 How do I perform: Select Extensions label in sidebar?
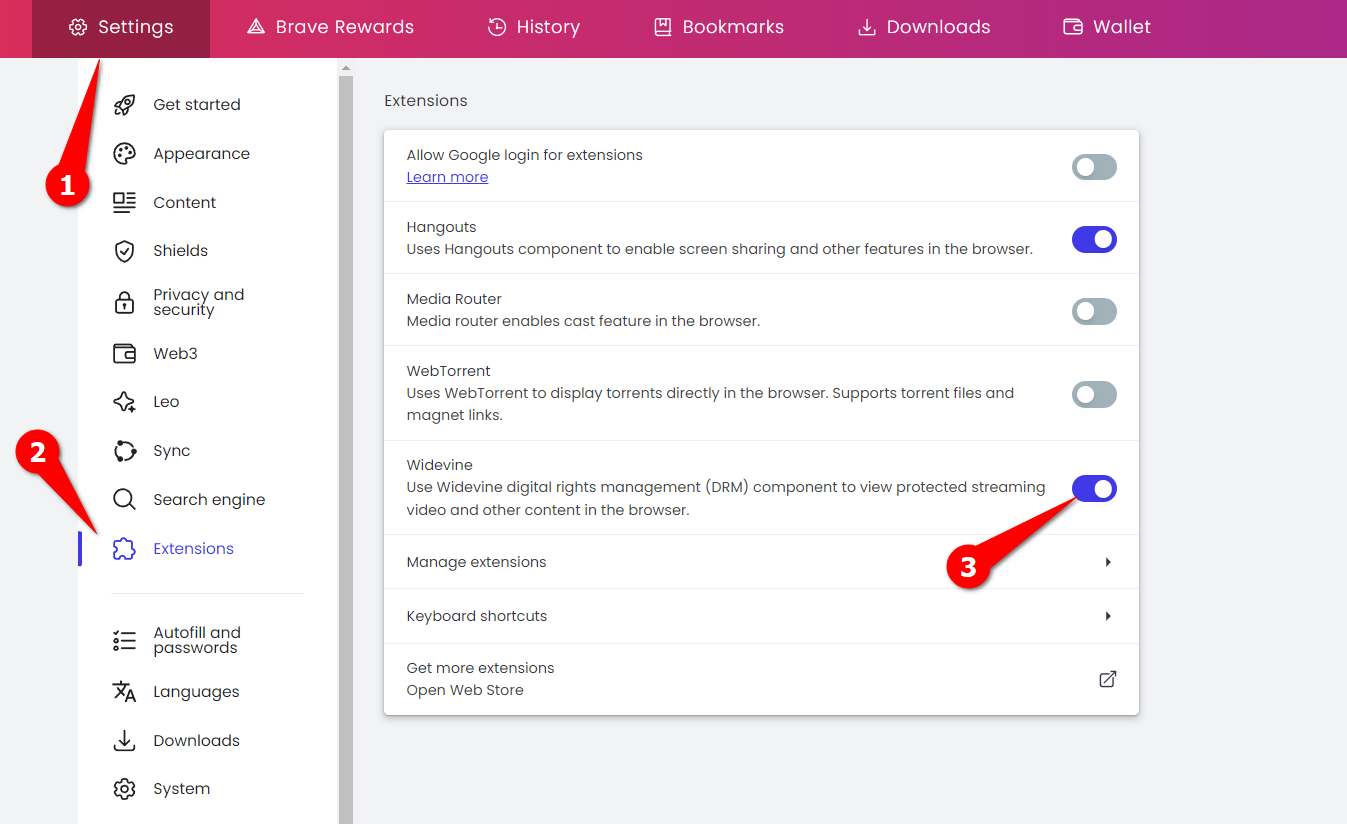(193, 549)
